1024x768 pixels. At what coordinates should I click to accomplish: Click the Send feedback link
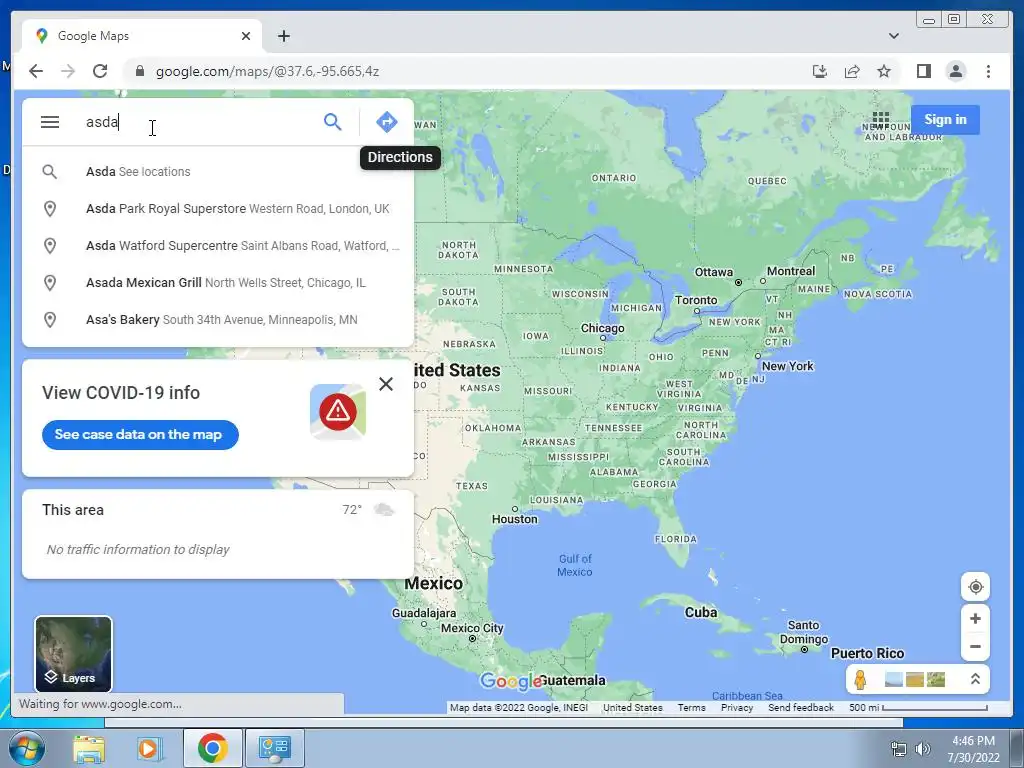pos(801,708)
